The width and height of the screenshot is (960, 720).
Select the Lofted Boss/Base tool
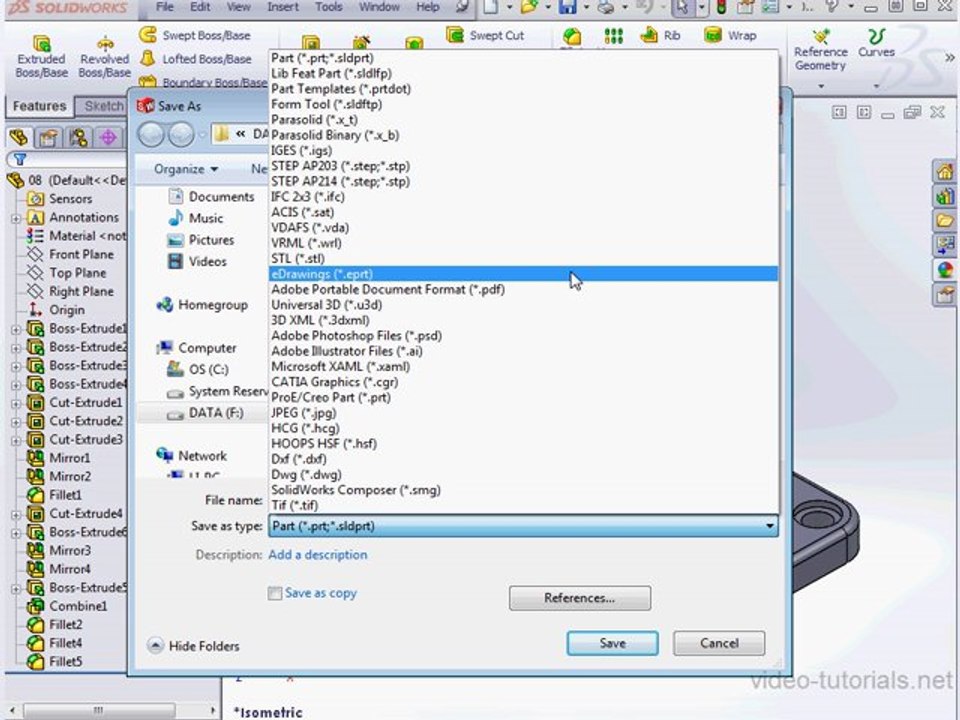(x=195, y=59)
